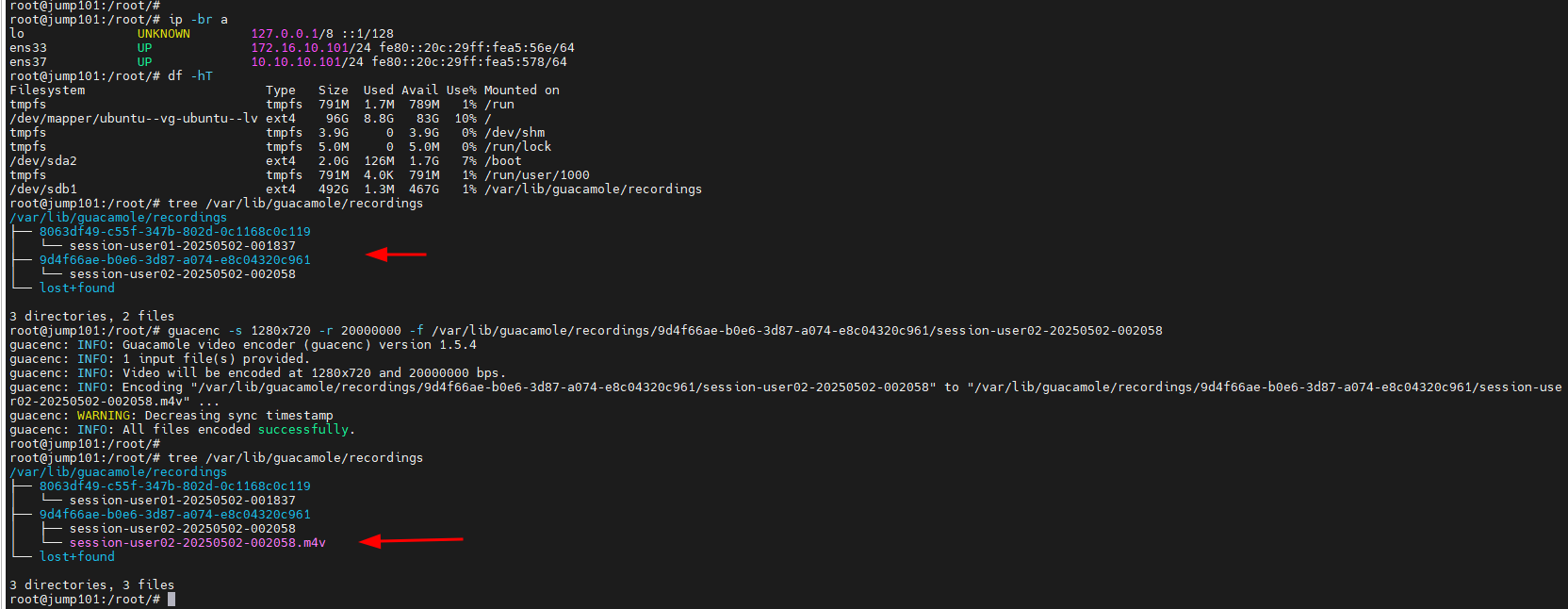Click the lower red arrow annotation
Image resolution: width=1568 pixels, height=609 pixels.
click(412, 540)
